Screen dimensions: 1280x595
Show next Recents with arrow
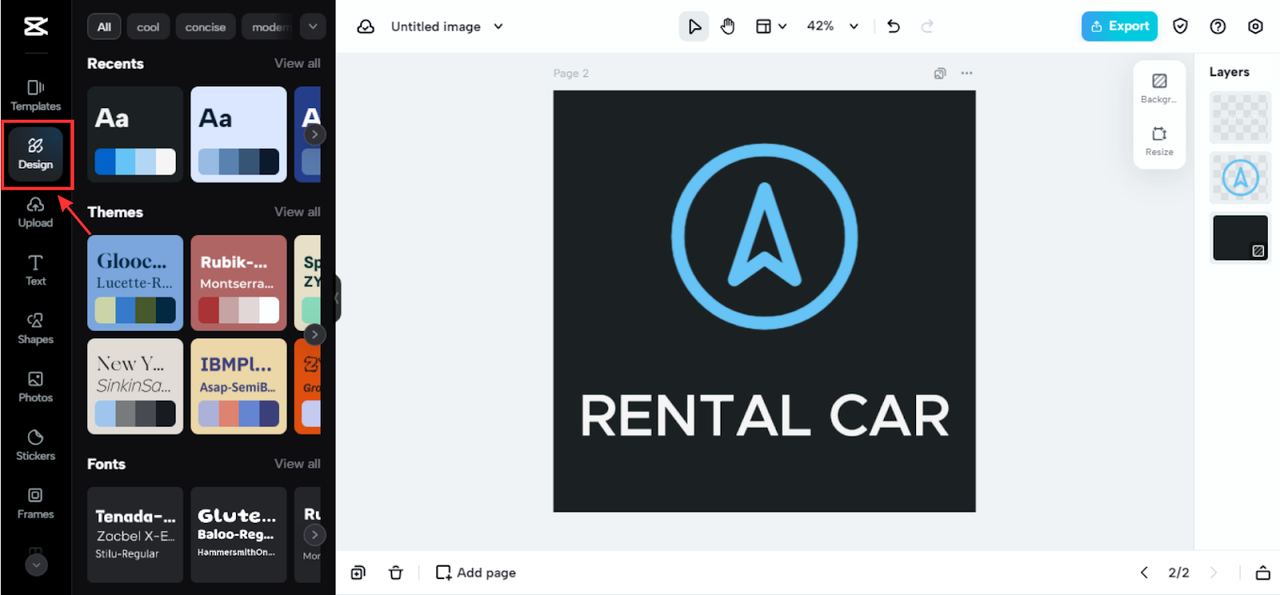tap(314, 134)
